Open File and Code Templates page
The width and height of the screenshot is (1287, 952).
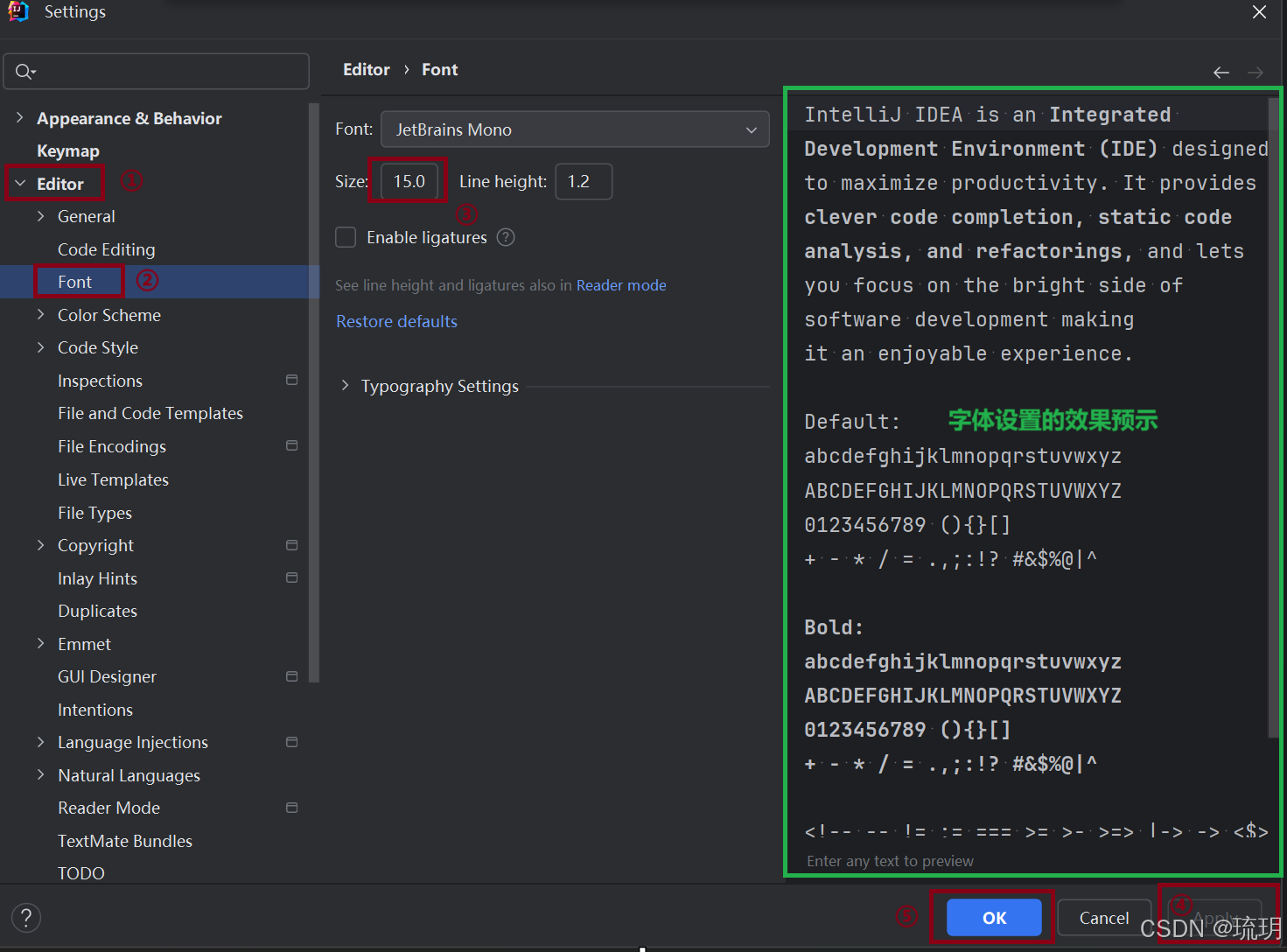tap(150, 413)
